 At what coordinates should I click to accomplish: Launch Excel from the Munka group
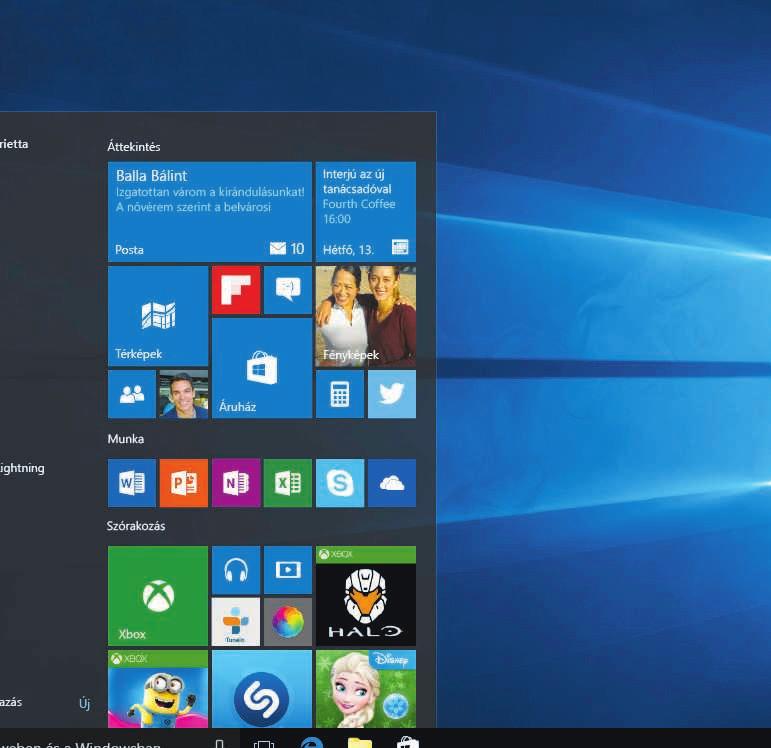tap(288, 483)
